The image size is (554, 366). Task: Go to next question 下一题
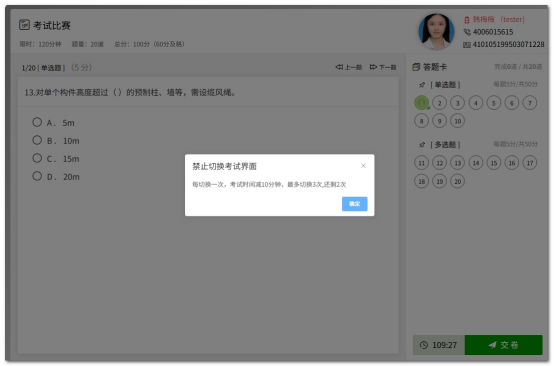383,67
